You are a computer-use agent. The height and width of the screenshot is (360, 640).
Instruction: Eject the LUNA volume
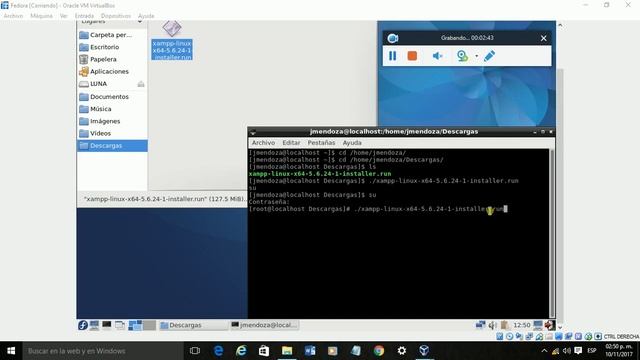click(x=141, y=84)
